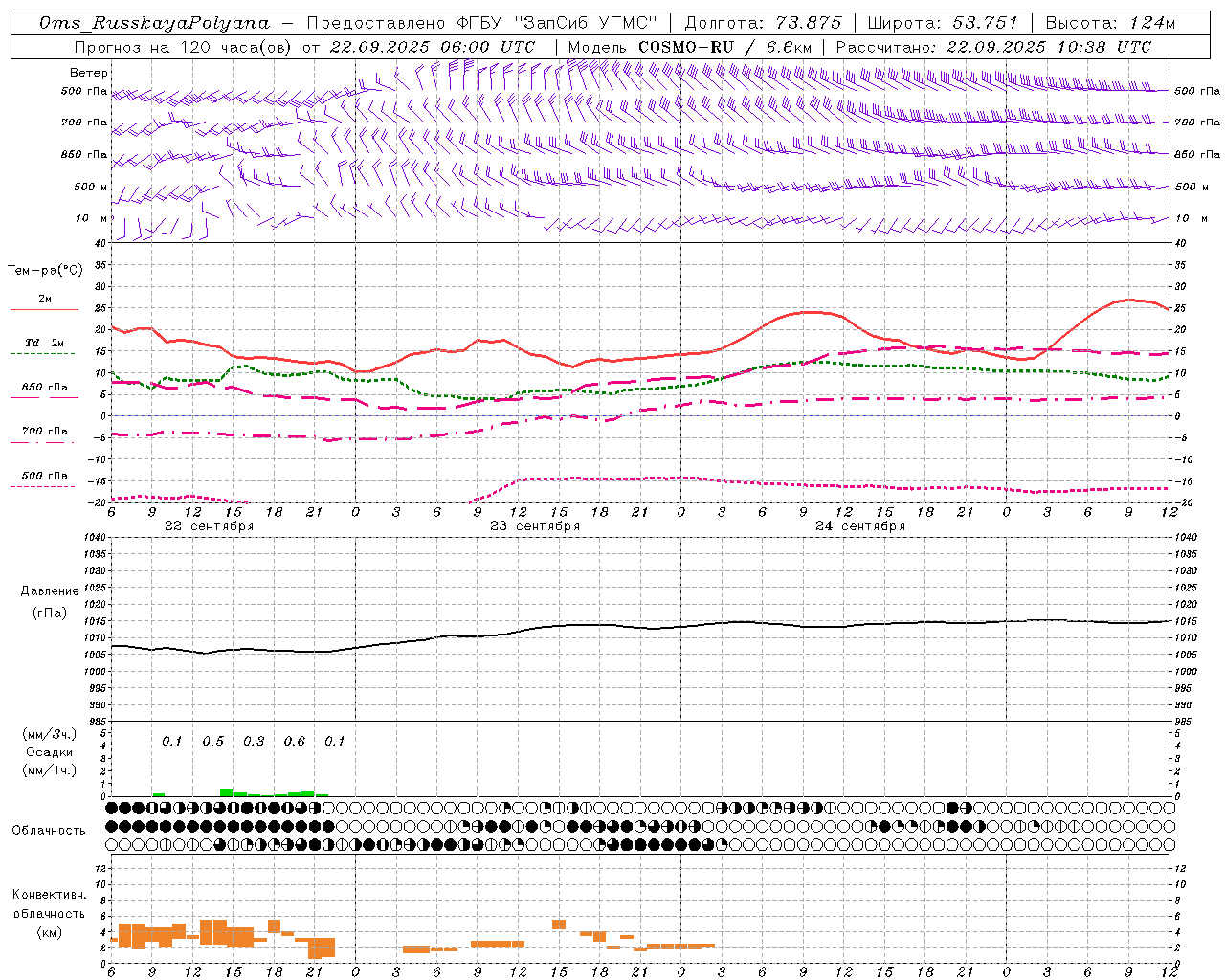Click the 0.3 three-hour precipitation value

click(x=254, y=742)
